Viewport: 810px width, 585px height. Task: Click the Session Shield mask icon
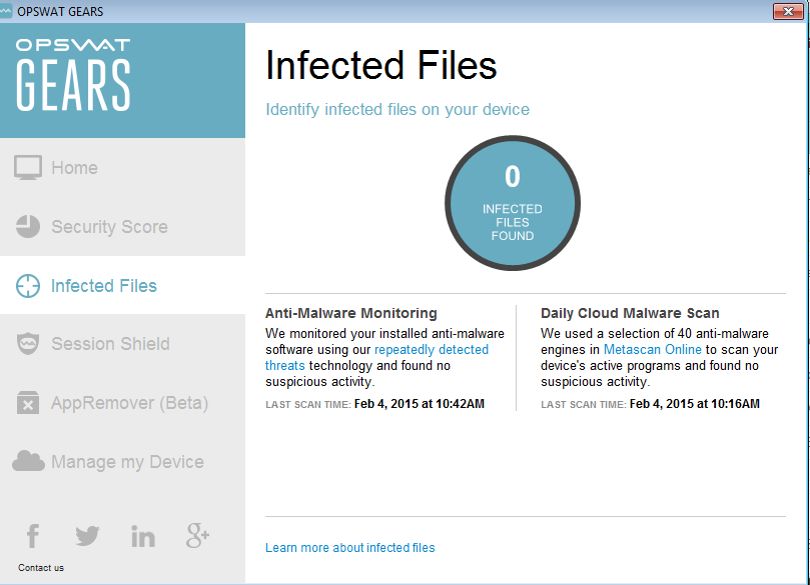(28, 344)
